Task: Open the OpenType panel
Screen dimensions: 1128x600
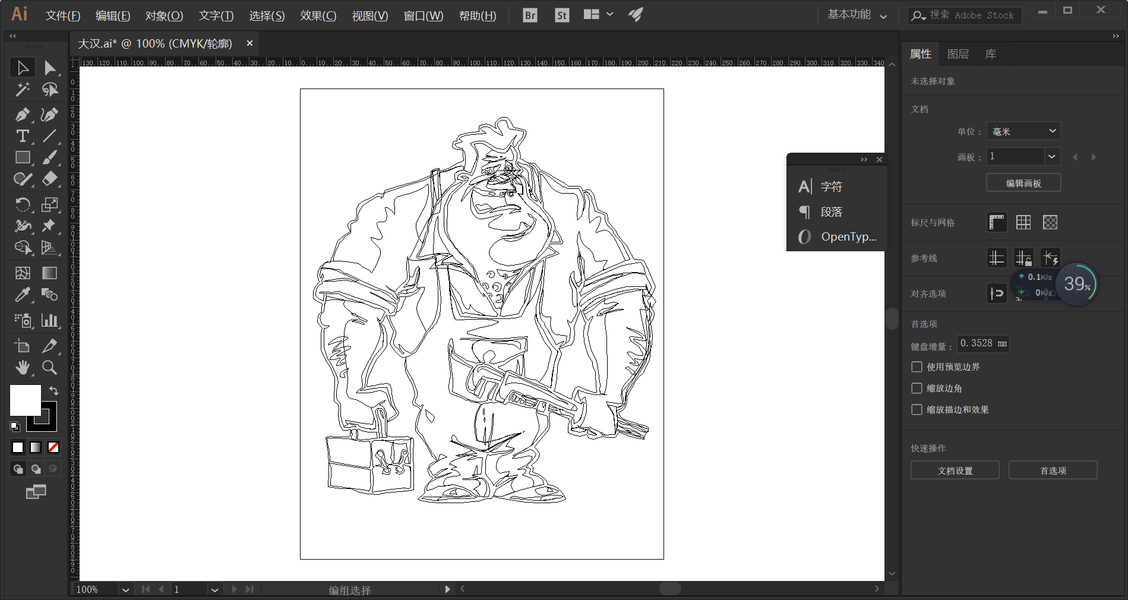Action: click(836, 237)
